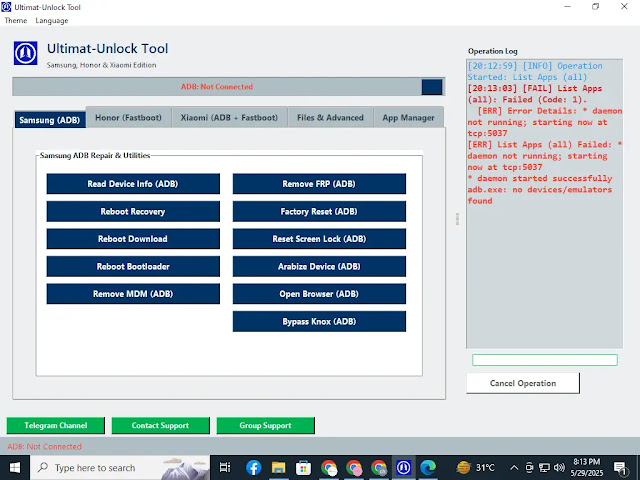Viewport: 640px width, 480px height.
Task: Switch to the Samsung (ADB) tab
Action: [x=50, y=120]
